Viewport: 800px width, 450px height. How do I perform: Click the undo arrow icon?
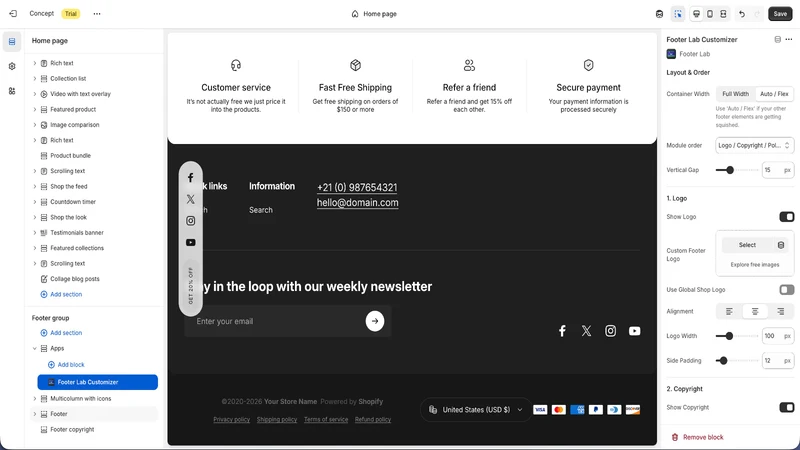742,14
